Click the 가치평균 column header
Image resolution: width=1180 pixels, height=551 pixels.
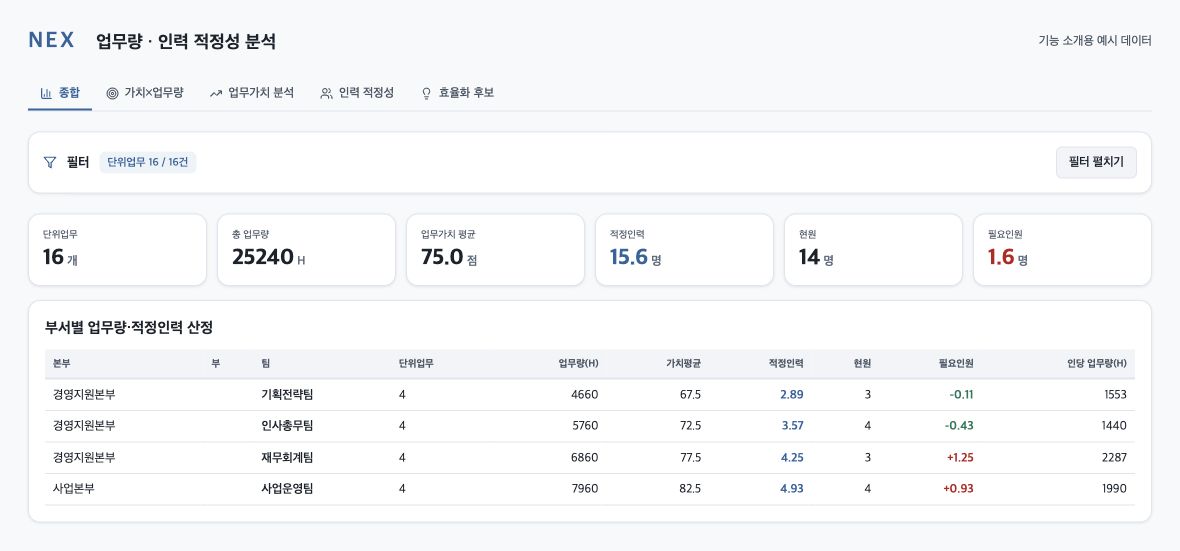(x=683, y=363)
